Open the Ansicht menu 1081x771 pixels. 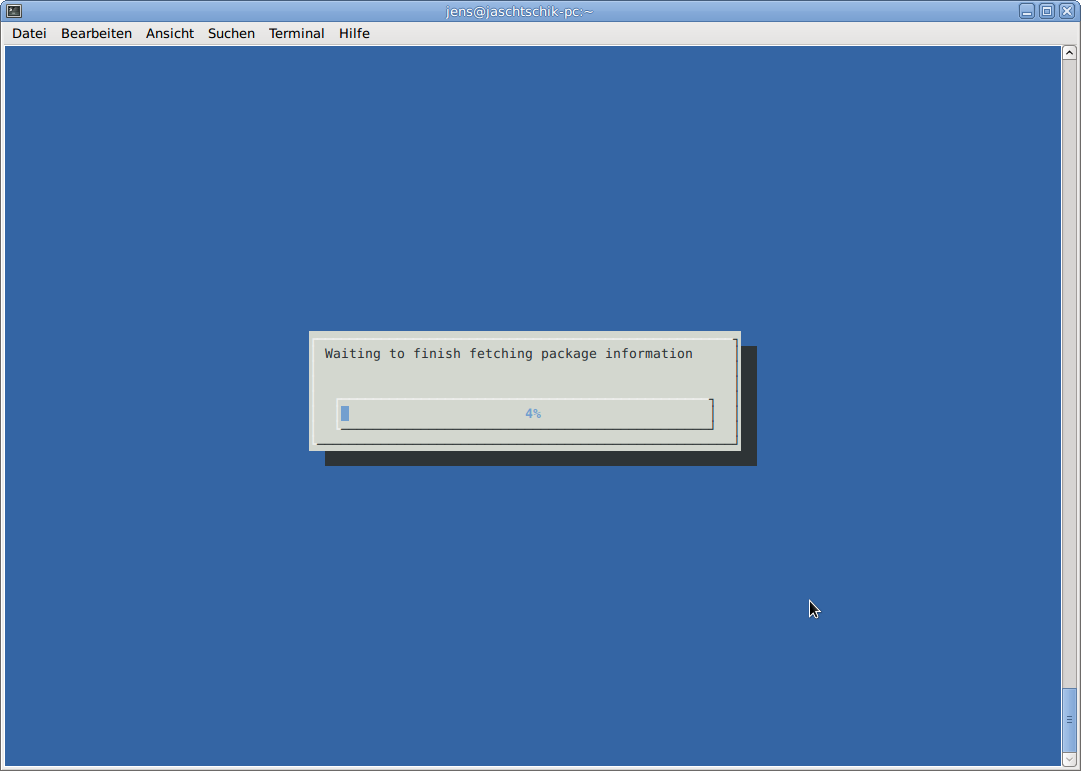[170, 33]
